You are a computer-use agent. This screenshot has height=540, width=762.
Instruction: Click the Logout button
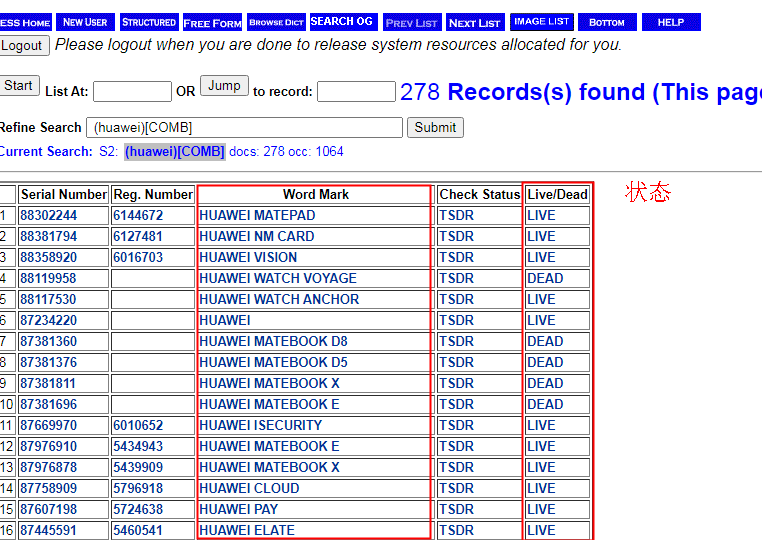click(23, 46)
